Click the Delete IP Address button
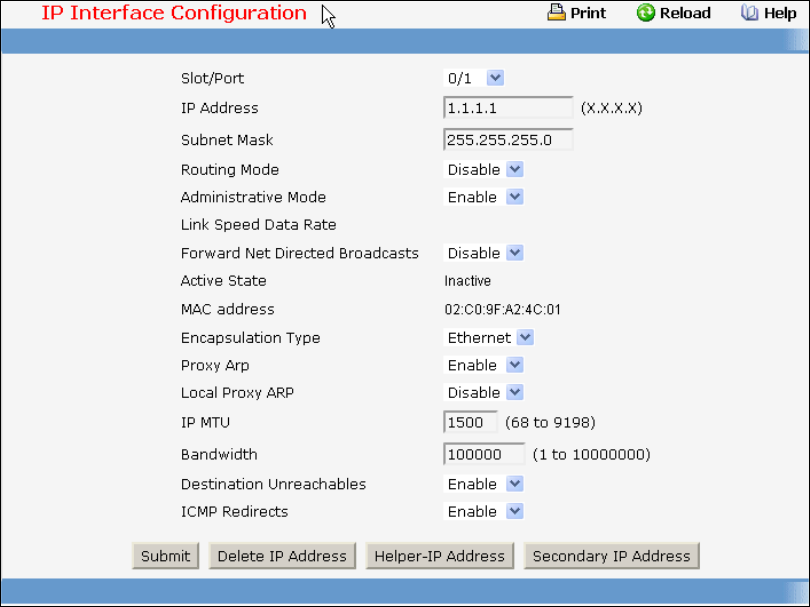This screenshot has width=810, height=607. pos(282,556)
